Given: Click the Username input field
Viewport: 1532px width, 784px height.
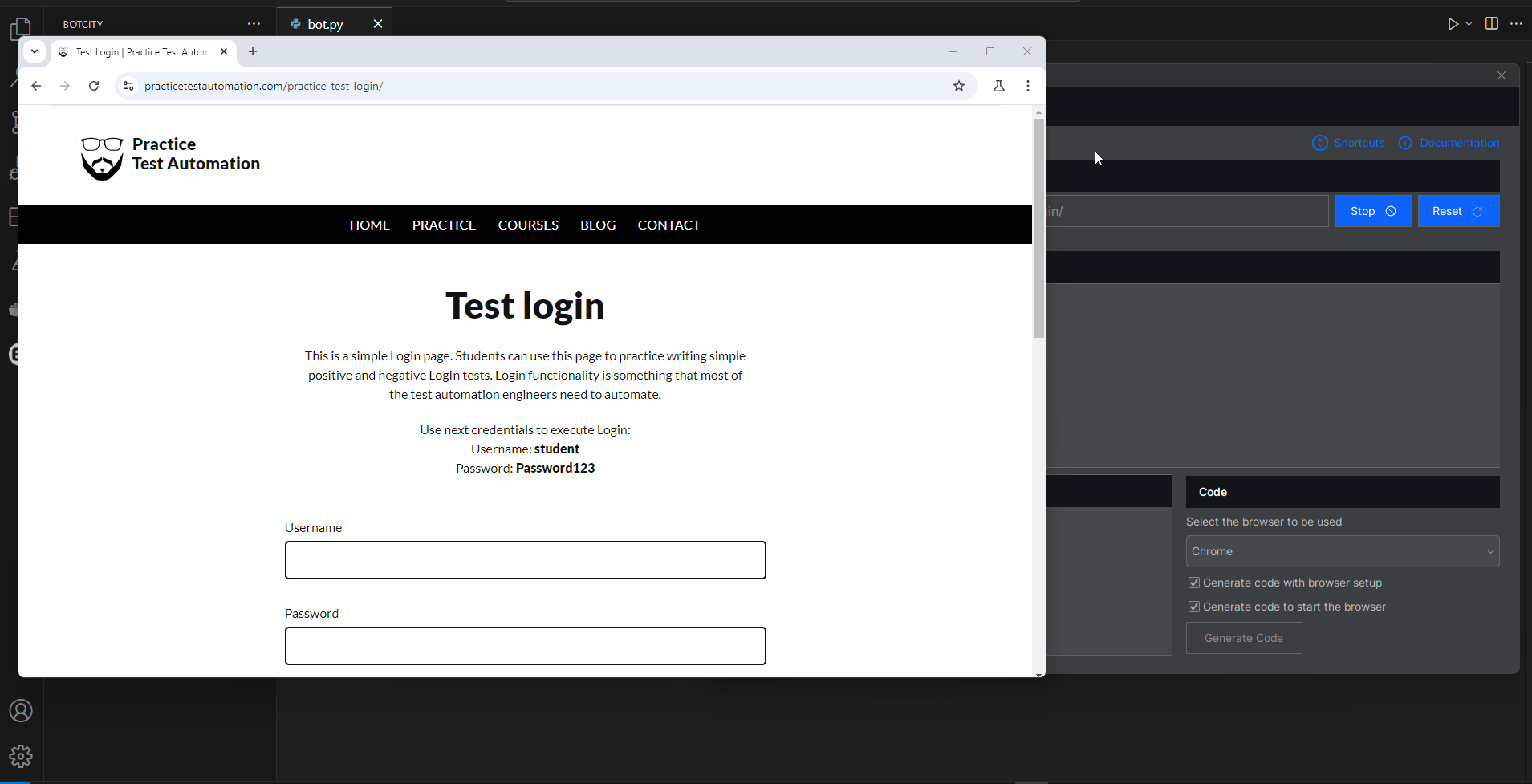Looking at the screenshot, I should 526,560.
